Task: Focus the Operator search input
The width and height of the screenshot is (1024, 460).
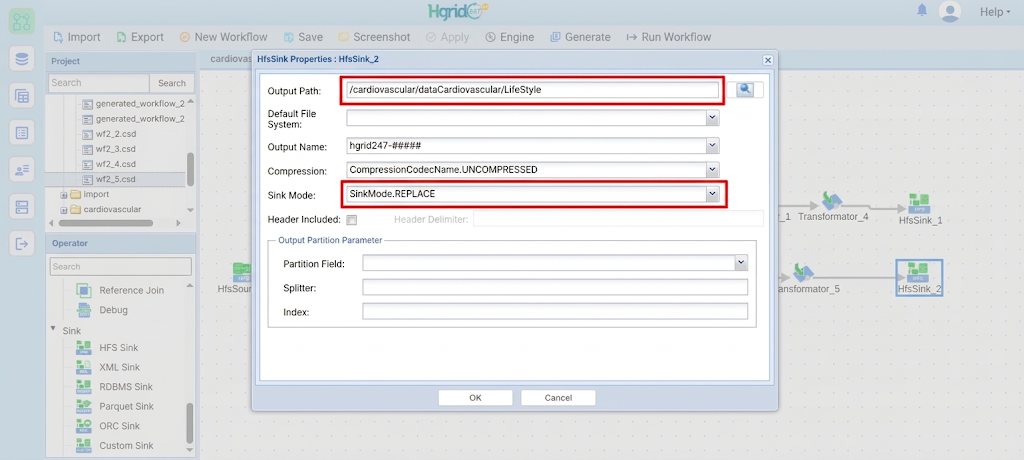Action: (121, 267)
